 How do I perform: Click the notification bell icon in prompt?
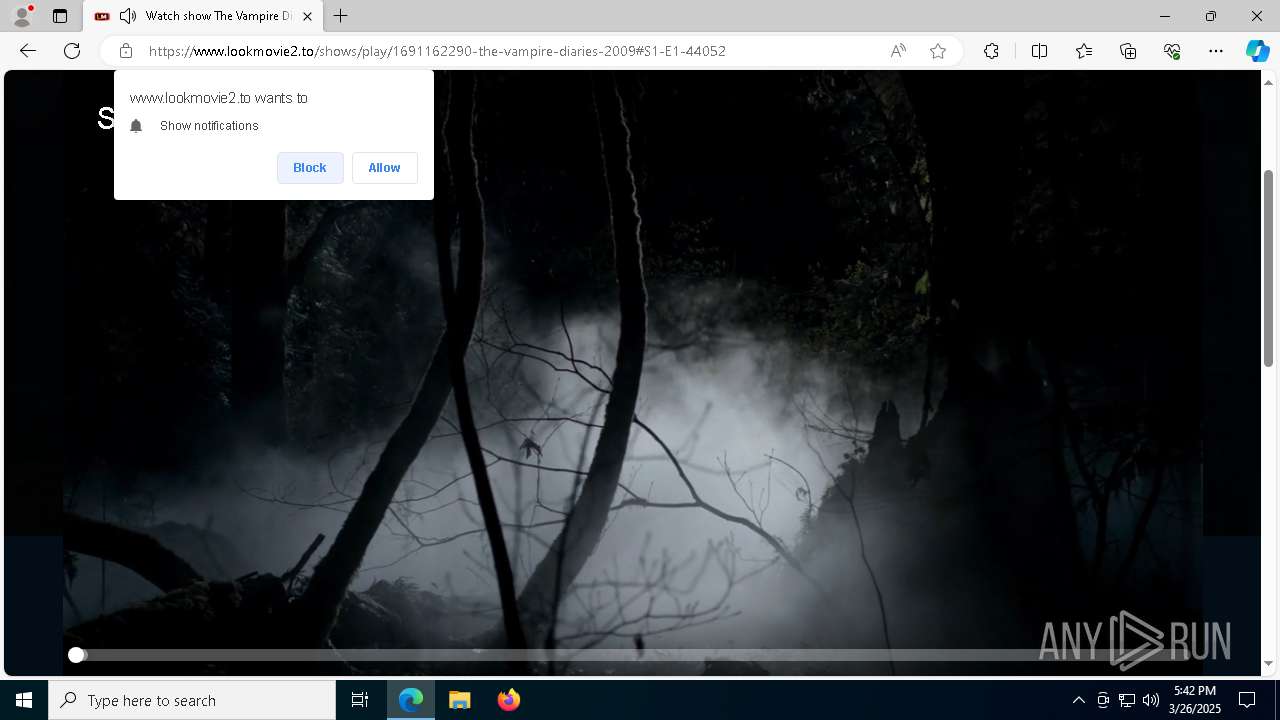[137, 126]
